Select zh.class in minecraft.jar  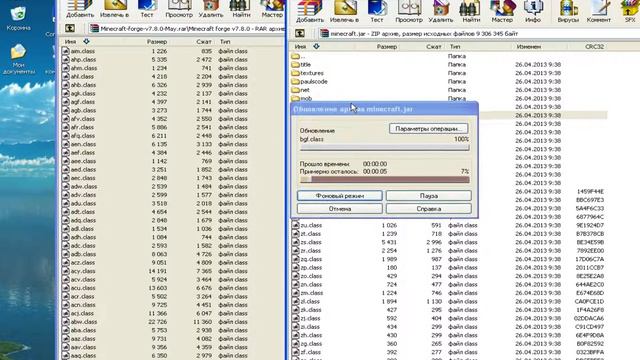coord(311,335)
